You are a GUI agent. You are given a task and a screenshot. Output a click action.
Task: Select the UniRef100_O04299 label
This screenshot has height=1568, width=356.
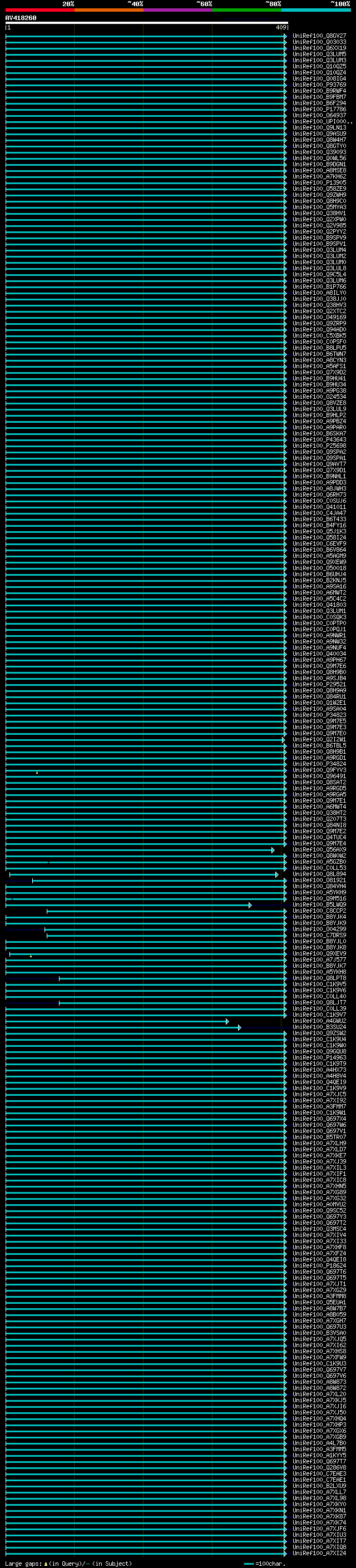coord(319,929)
